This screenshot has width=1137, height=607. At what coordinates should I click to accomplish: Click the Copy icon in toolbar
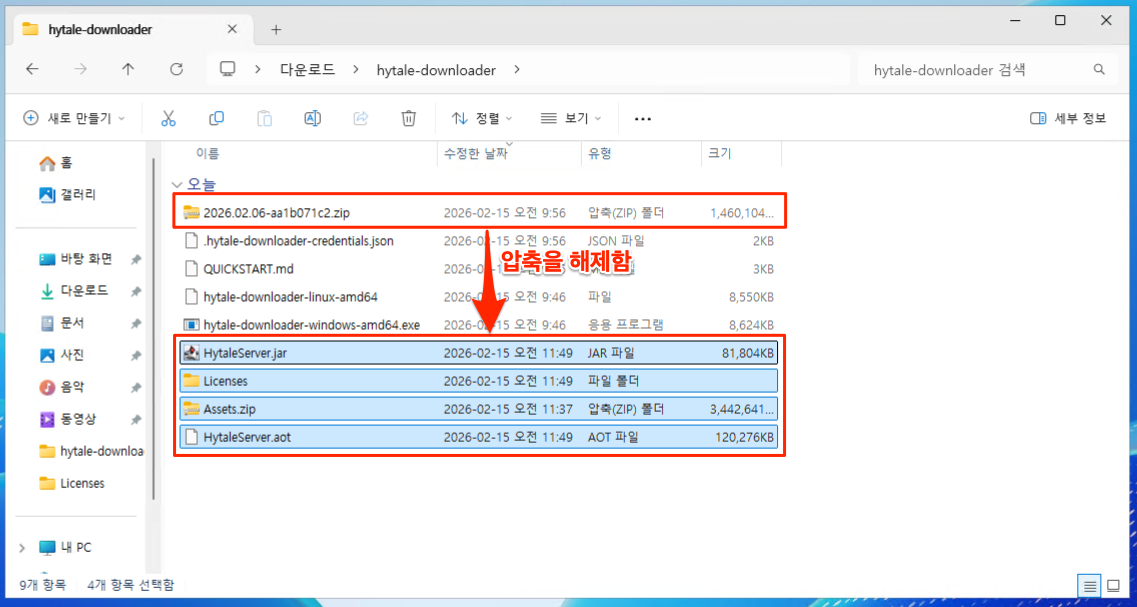click(216, 118)
